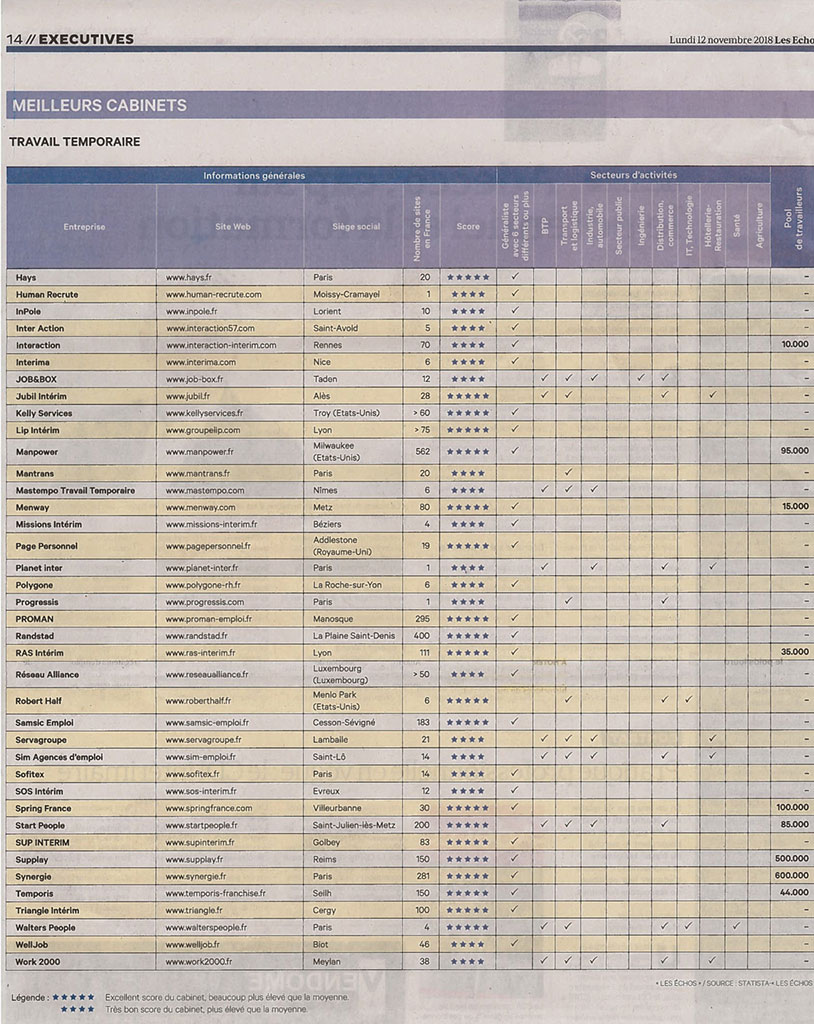
Task: Select the company name 'Work 2000'
Action: 37,961
